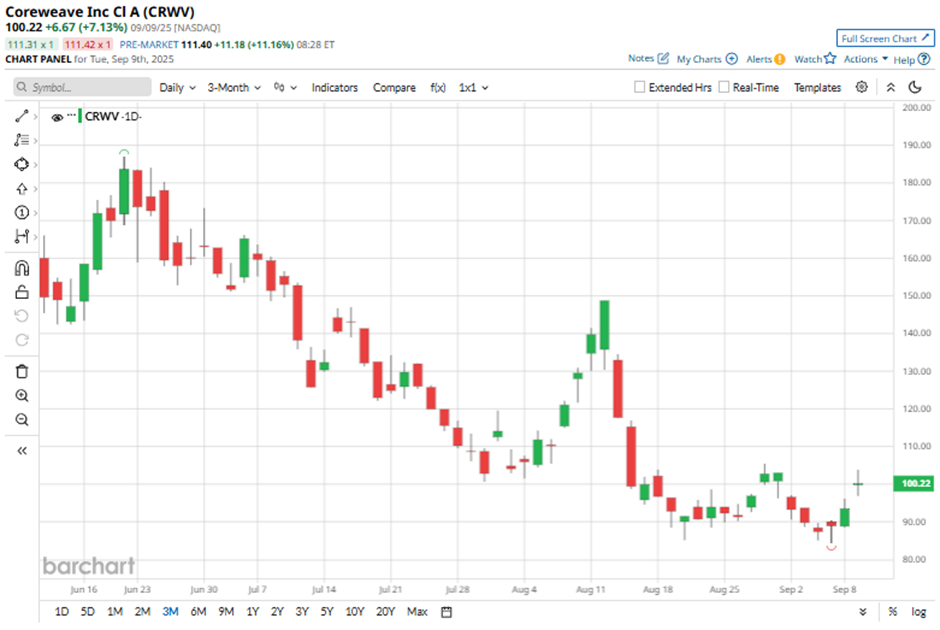Select the 5Y range tab
This screenshot has width=940, height=630.
pyautogui.click(x=327, y=611)
